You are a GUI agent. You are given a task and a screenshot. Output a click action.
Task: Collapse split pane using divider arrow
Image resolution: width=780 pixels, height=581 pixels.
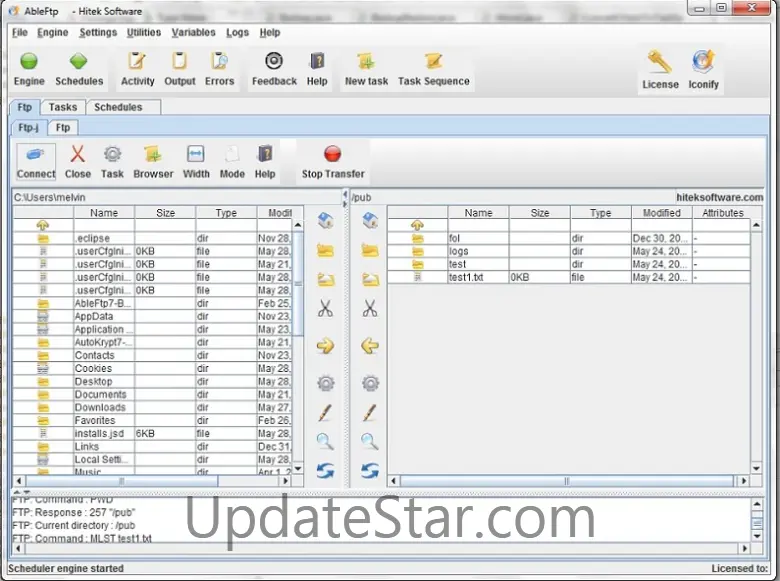[345, 194]
